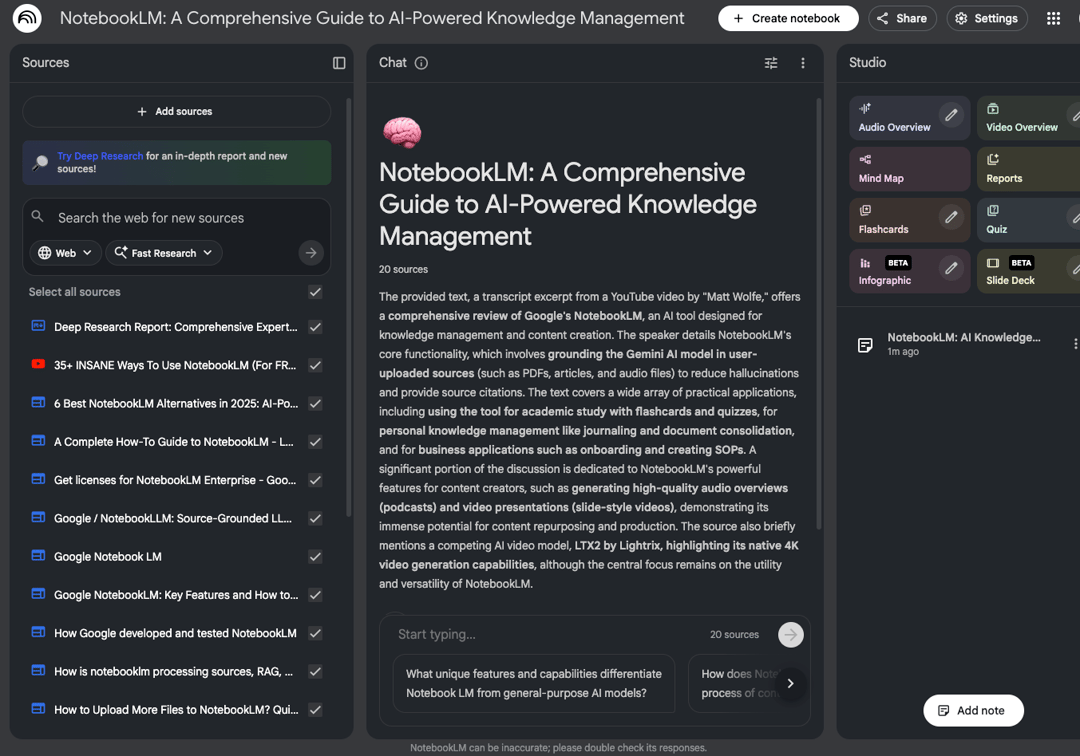Open the chat three-dot menu
Screen dimensions: 1080x756
pyautogui.click(x=803, y=62)
